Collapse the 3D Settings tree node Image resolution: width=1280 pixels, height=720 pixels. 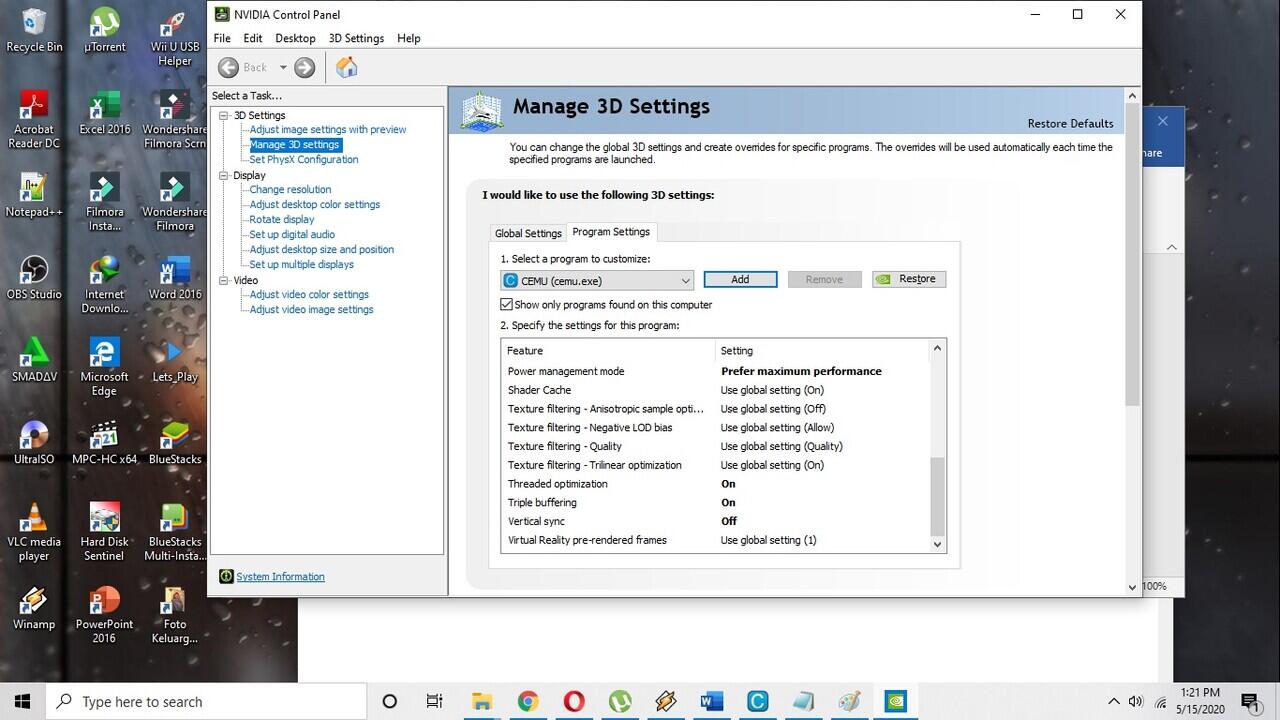pos(225,115)
